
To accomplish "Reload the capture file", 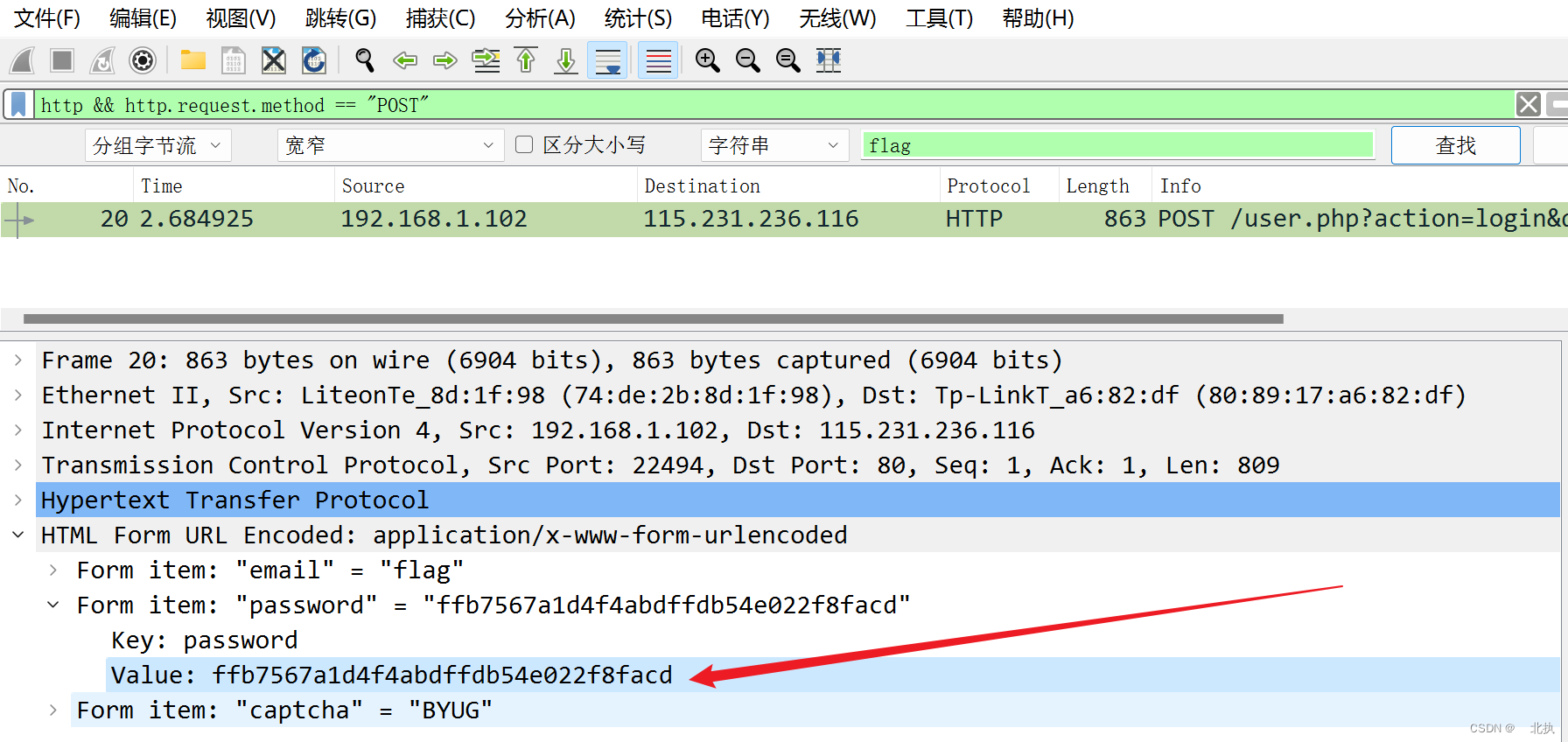I will [314, 60].
